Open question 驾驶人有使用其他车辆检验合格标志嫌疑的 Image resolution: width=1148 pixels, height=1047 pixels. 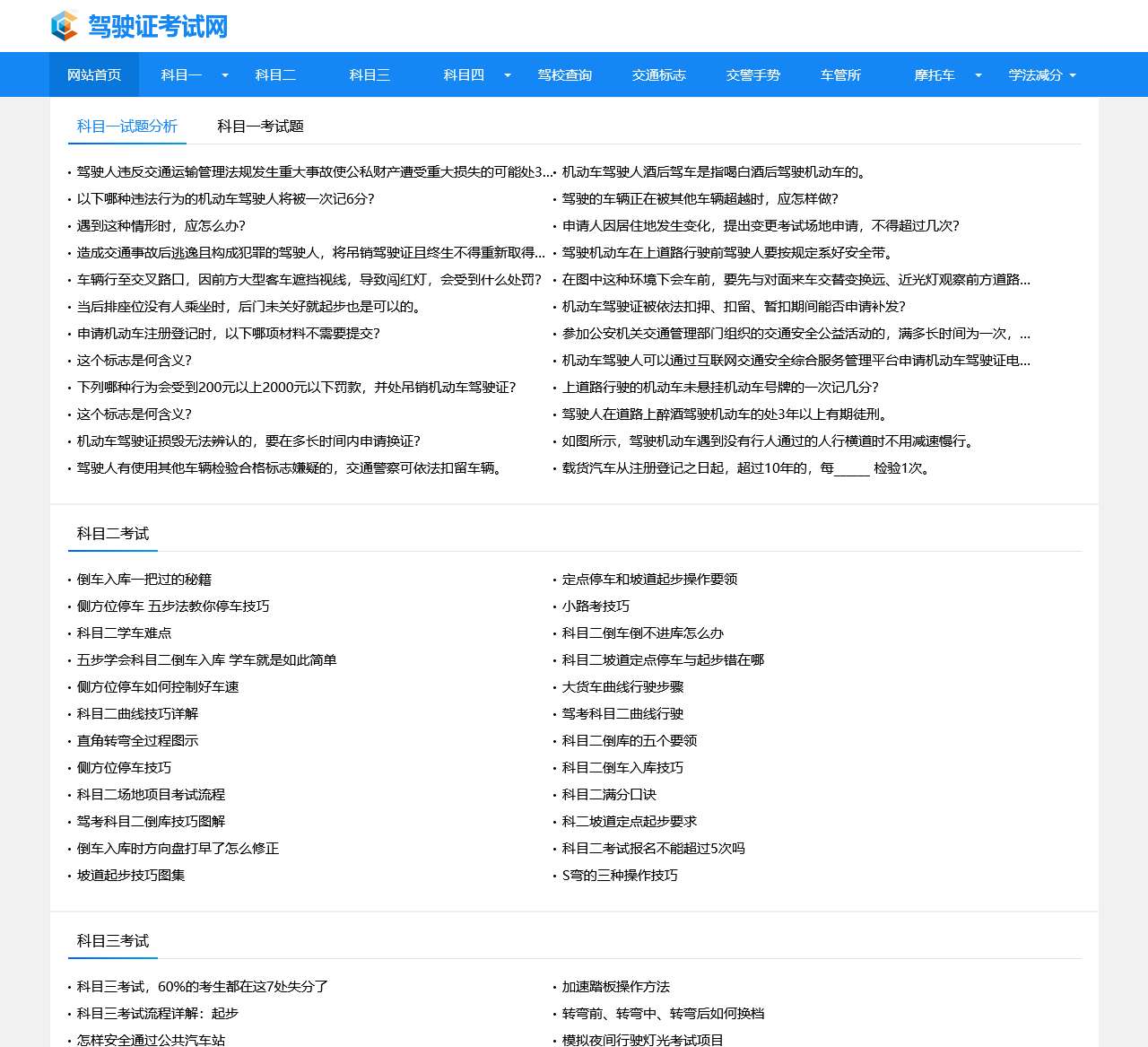coord(290,468)
